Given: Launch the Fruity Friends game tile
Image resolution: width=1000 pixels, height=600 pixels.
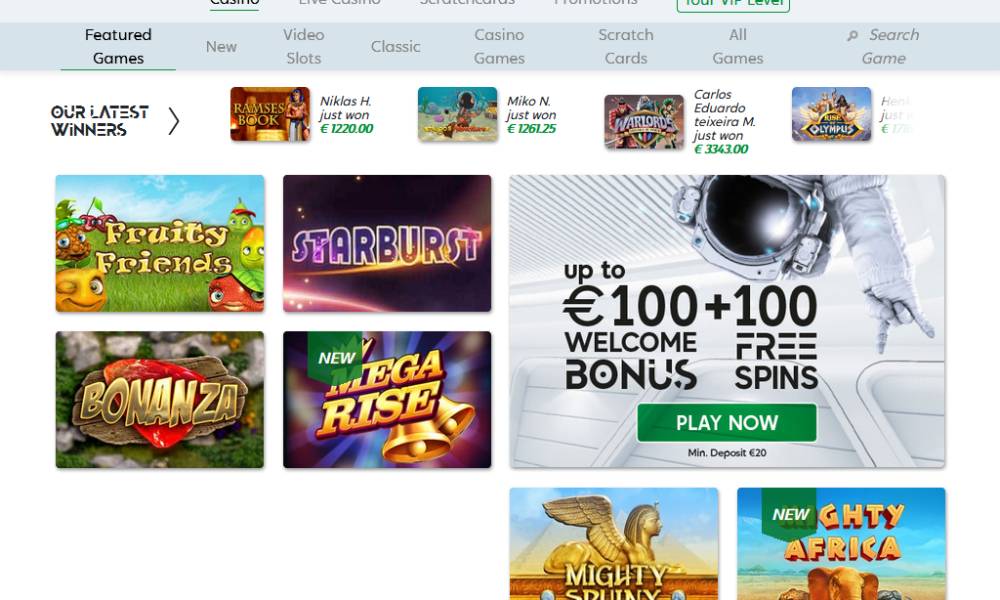Looking at the screenshot, I should [160, 244].
